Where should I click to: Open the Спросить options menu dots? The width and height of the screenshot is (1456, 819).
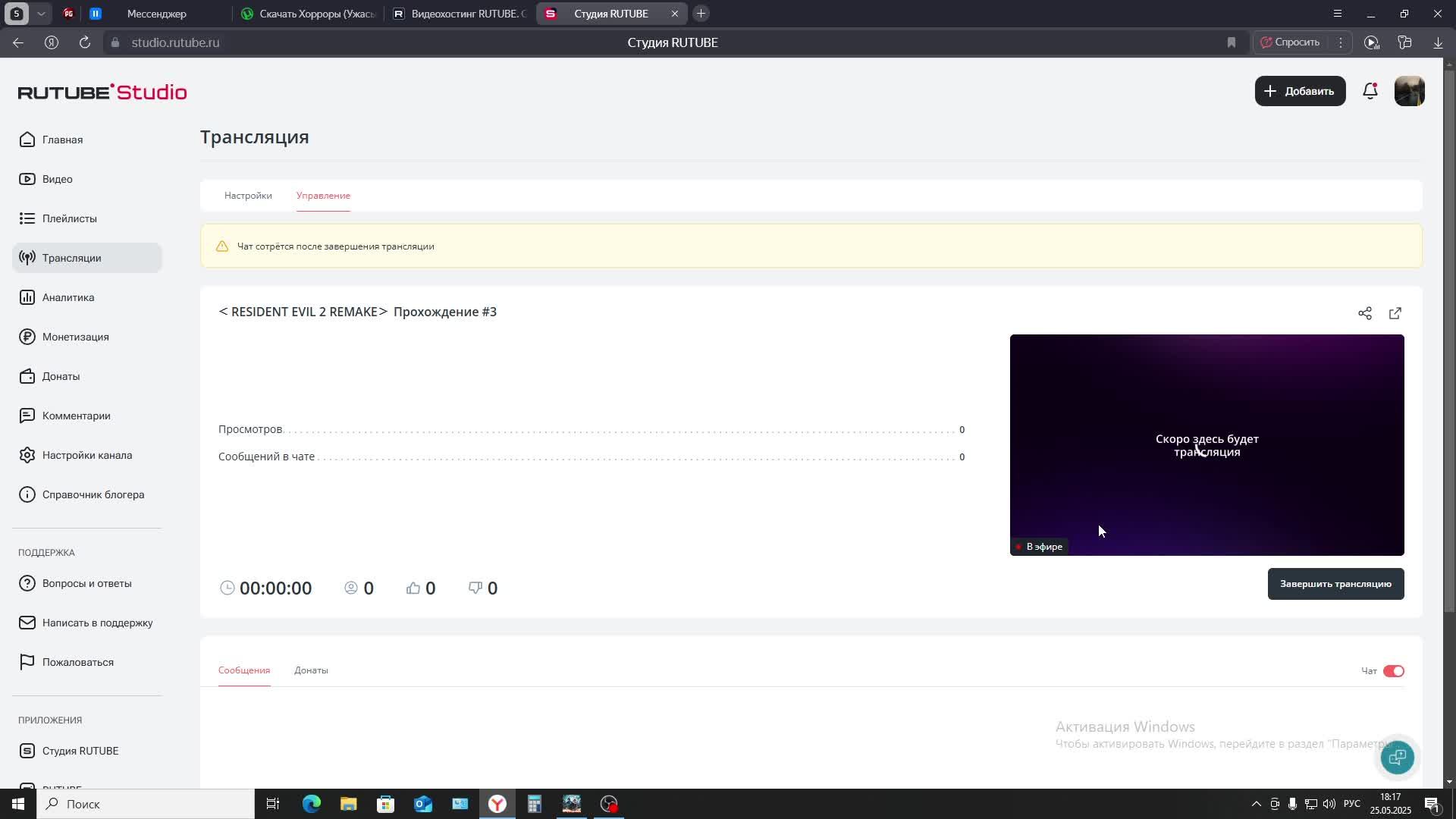[x=1341, y=42]
